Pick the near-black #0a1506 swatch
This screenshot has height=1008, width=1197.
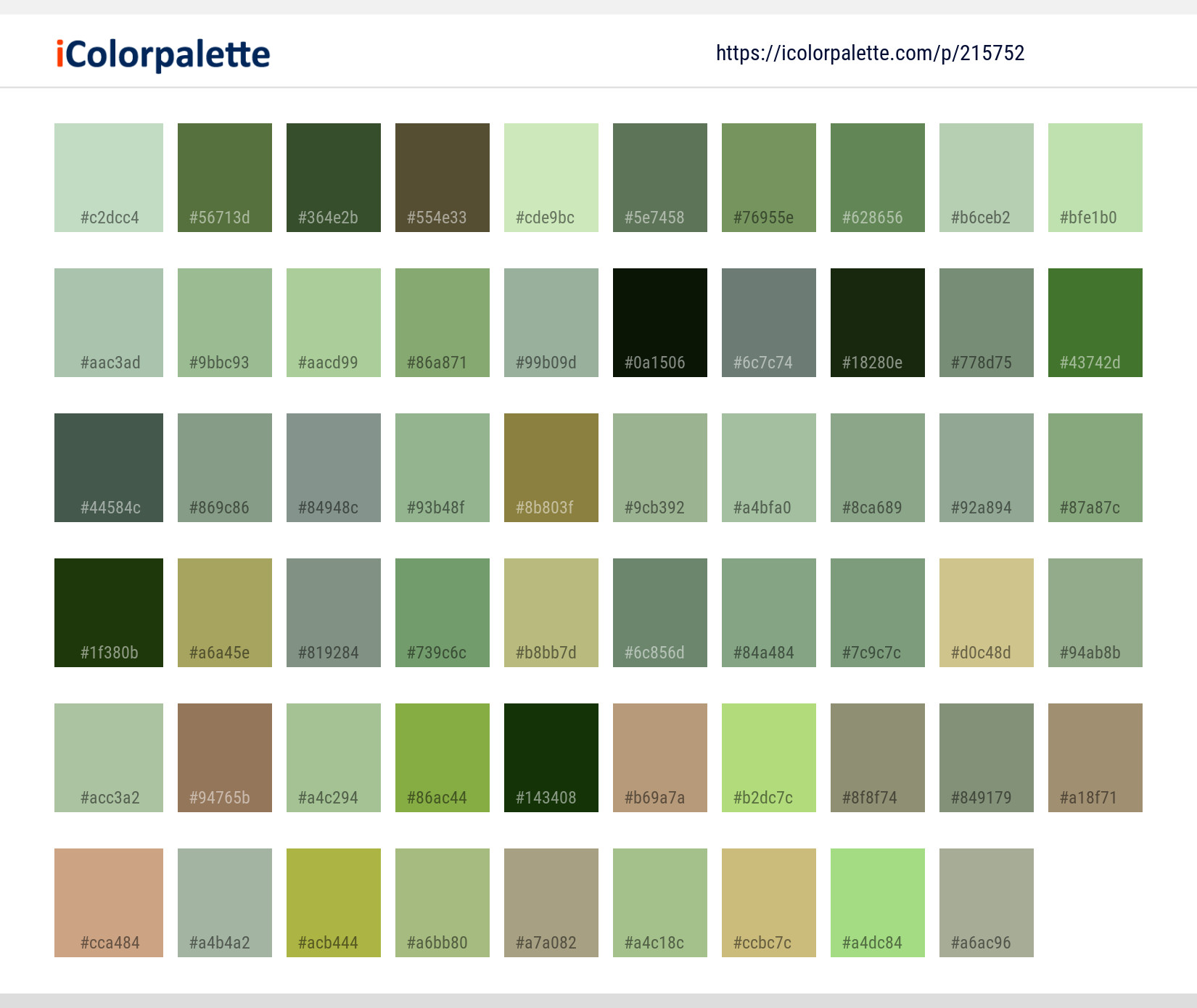[660, 323]
